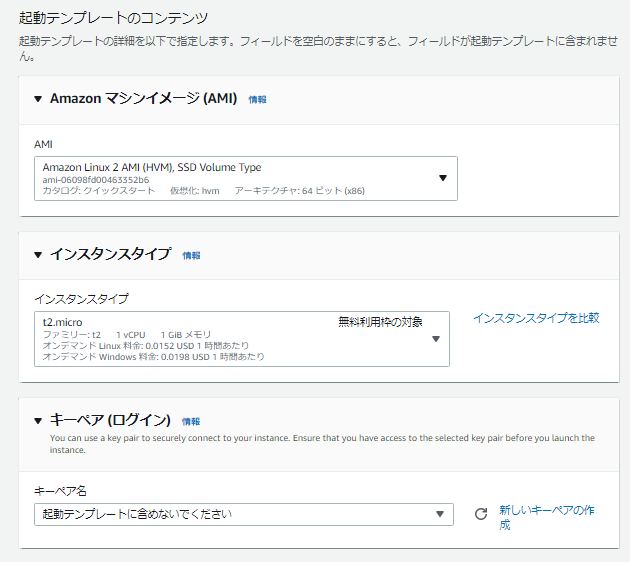
Task: Click the ami-06098fd00463352b6 ID text
Action: [96, 180]
